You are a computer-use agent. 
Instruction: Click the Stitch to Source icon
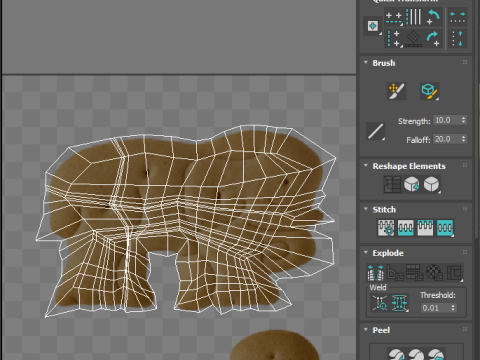(x=425, y=228)
